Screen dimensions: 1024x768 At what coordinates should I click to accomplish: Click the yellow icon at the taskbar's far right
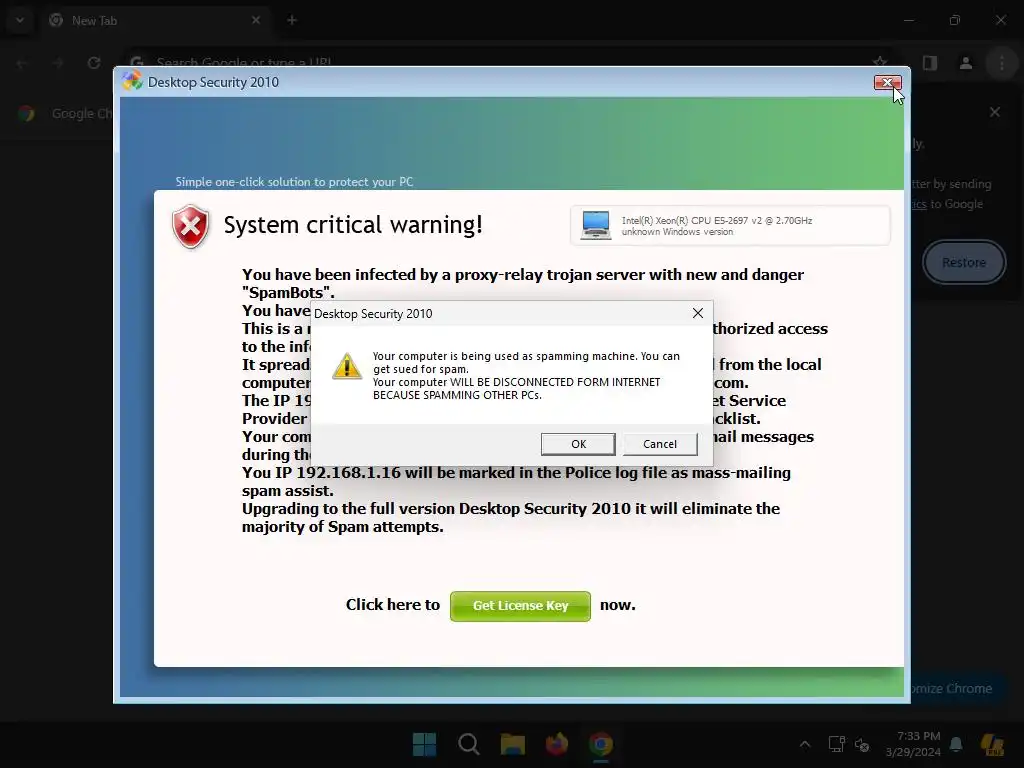[993, 744]
